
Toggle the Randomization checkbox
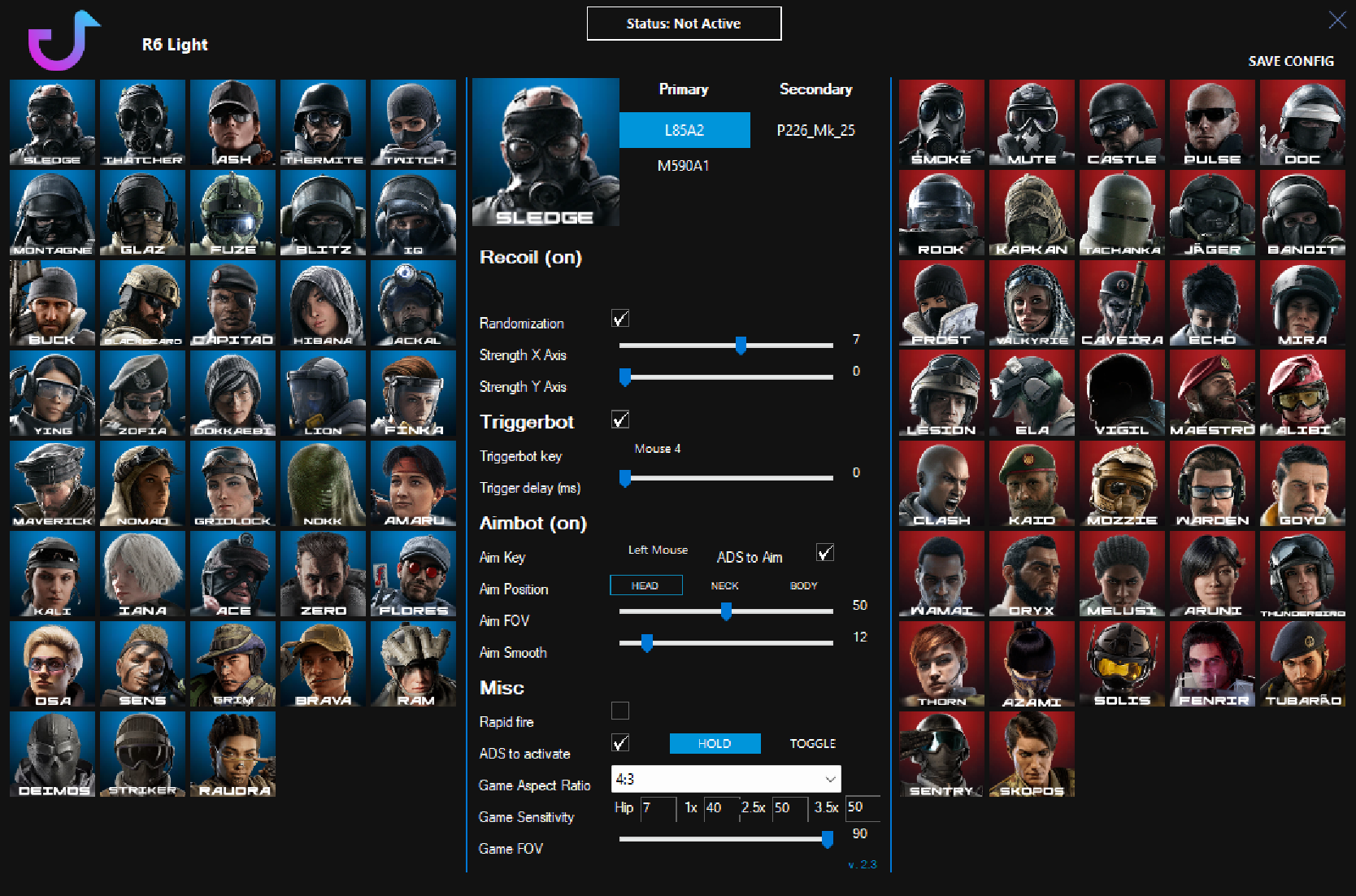tap(620, 319)
